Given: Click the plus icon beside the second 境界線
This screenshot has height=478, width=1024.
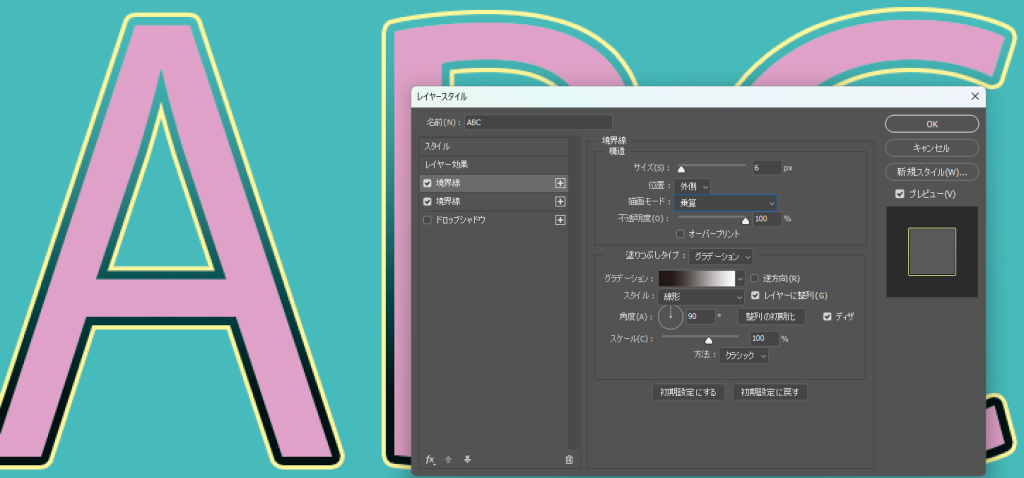Looking at the screenshot, I should pos(560,201).
